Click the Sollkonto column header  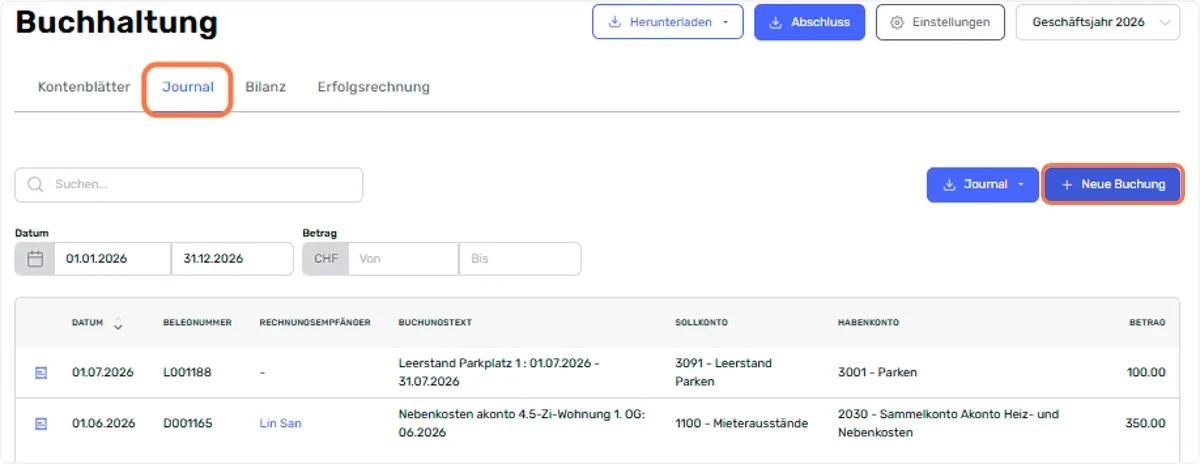pyautogui.click(x=701, y=323)
